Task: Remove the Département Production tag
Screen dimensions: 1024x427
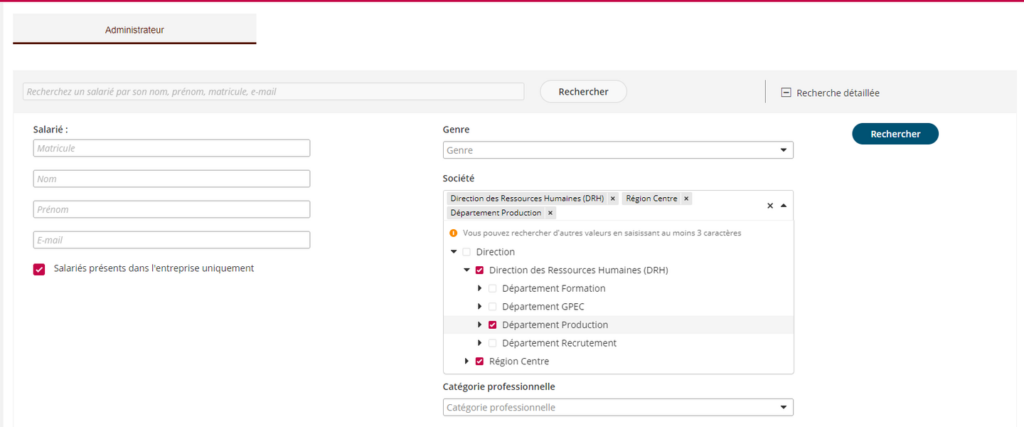Action: coord(550,213)
